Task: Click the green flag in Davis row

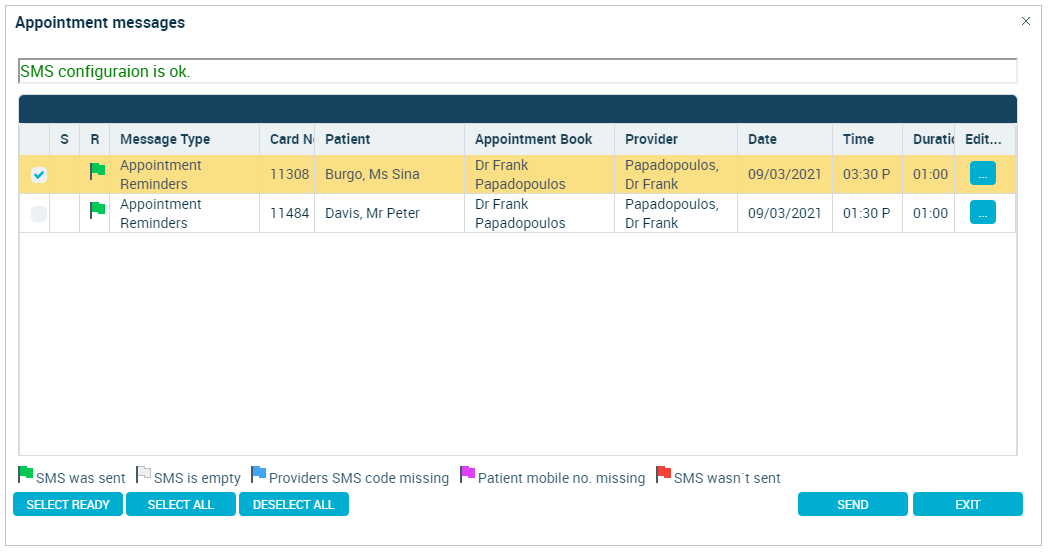Action: coord(98,210)
